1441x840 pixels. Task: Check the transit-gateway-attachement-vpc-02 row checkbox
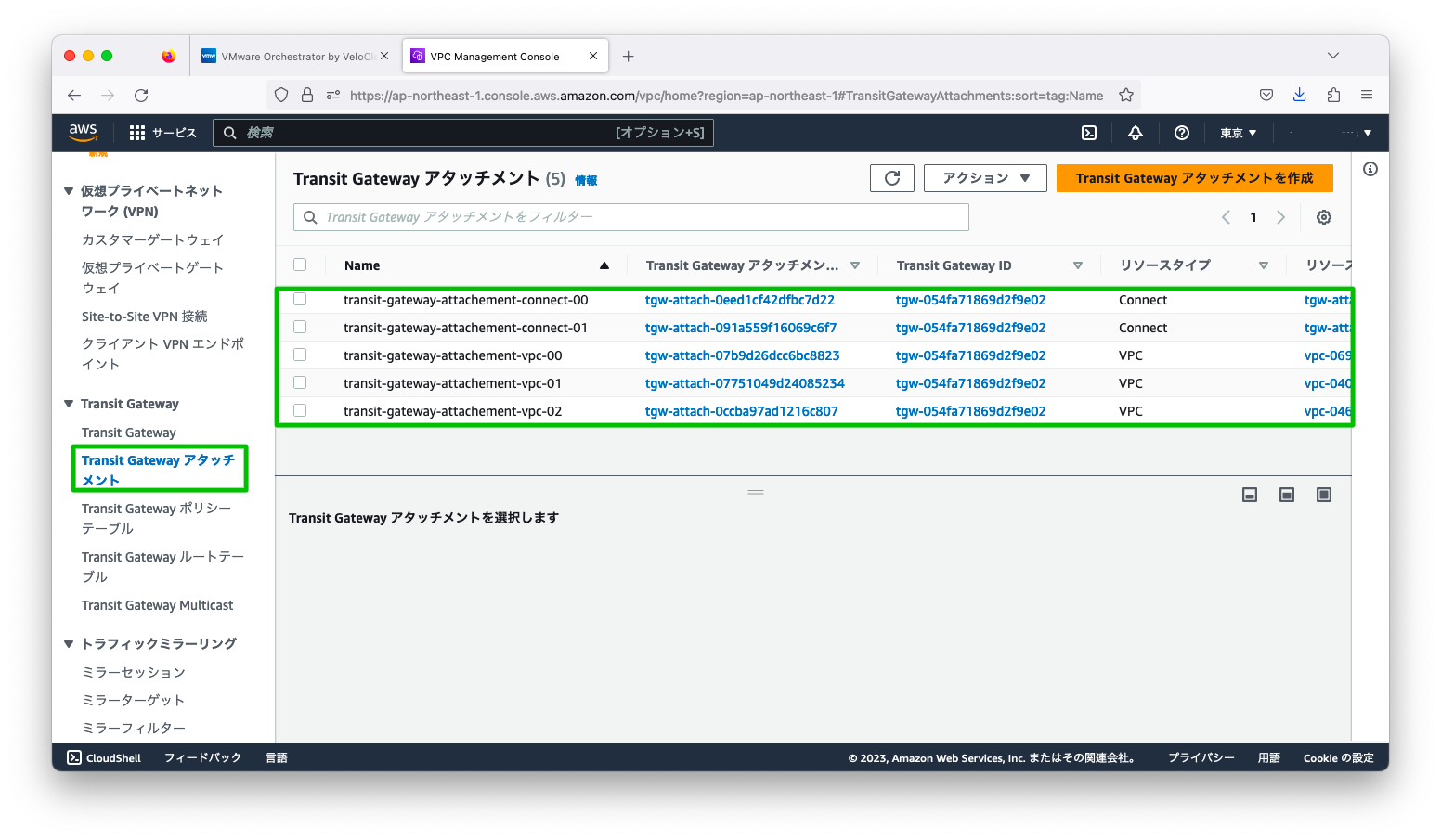pyautogui.click(x=300, y=410)
